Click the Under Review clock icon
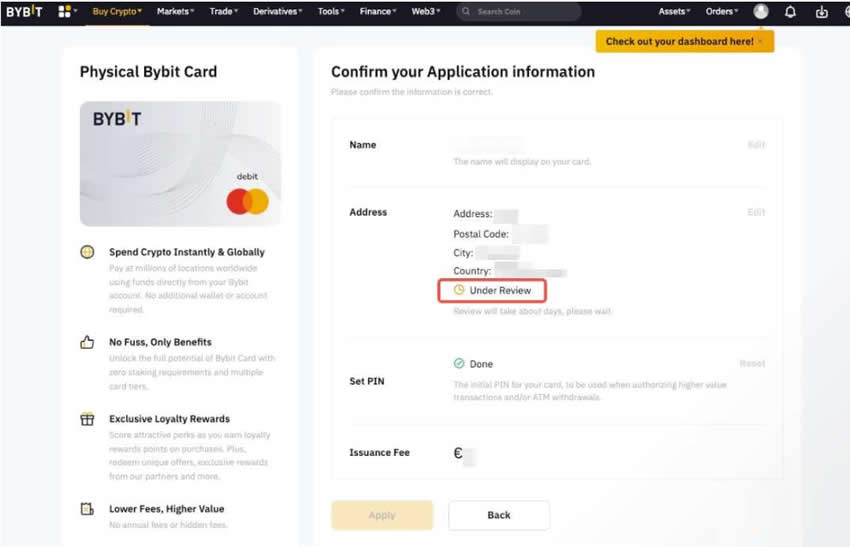This screenshot has height=547, width=850. click(459, 290)
